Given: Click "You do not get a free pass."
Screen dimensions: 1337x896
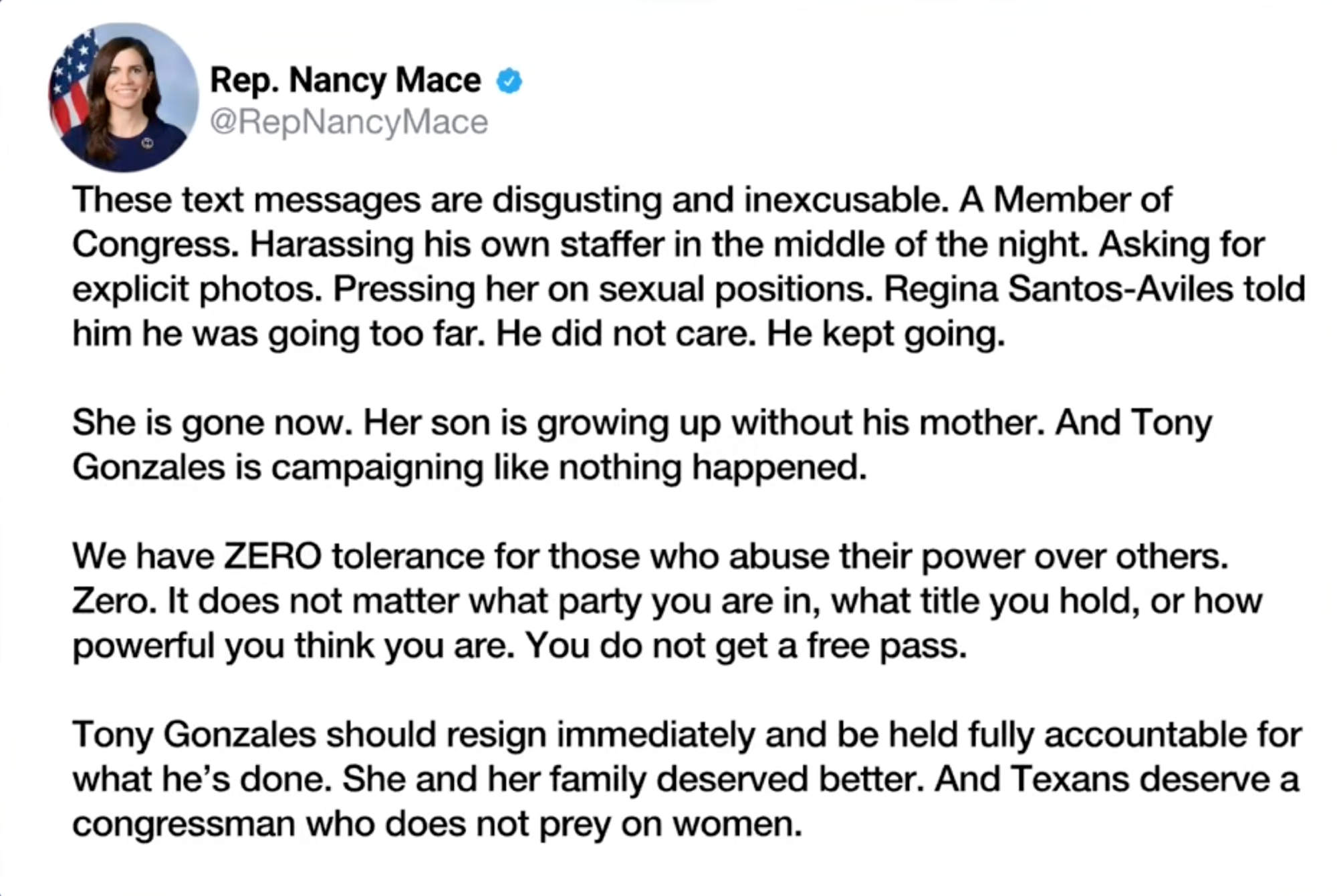Looking at the screenshot, I should coord(745,645).
